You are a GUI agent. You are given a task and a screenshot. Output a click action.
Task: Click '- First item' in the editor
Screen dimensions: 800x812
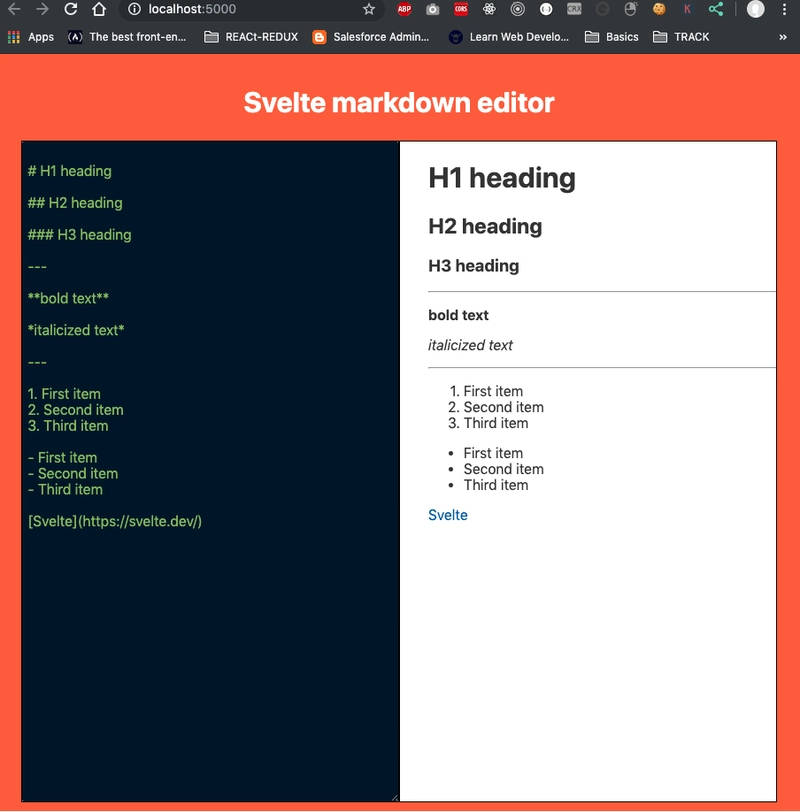(63, 457)
